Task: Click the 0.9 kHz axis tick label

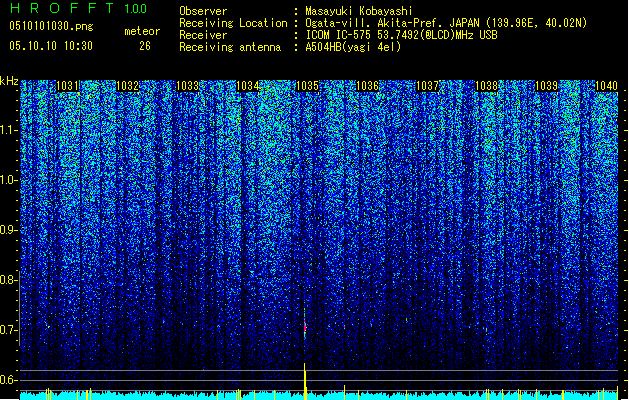Action: click(9, 230)
